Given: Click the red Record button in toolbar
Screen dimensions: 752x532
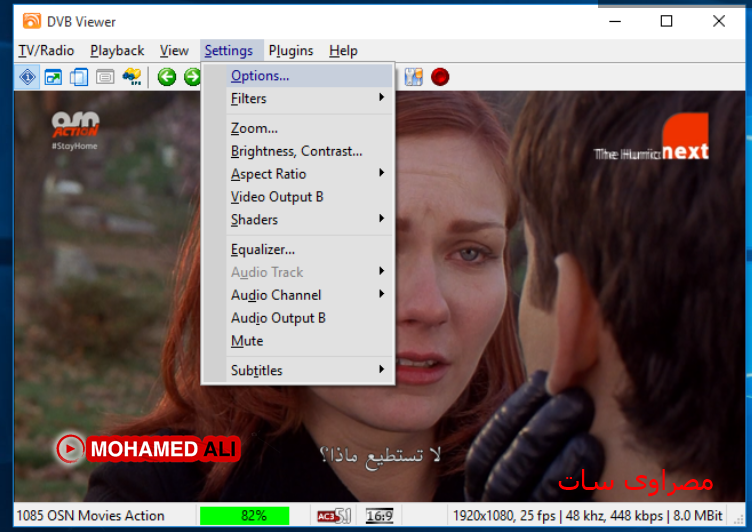Looking at the screenshot, I should click(x=440, y=77).
